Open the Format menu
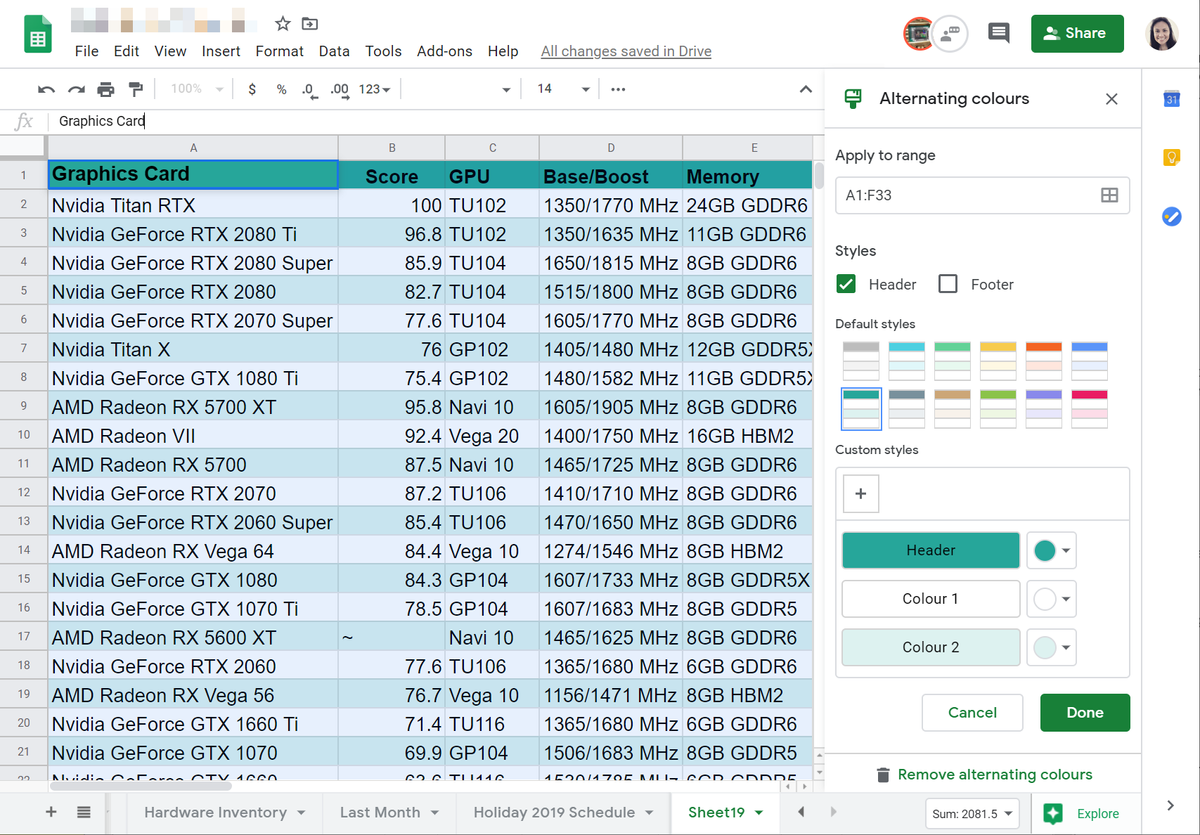 click(279, 51)
